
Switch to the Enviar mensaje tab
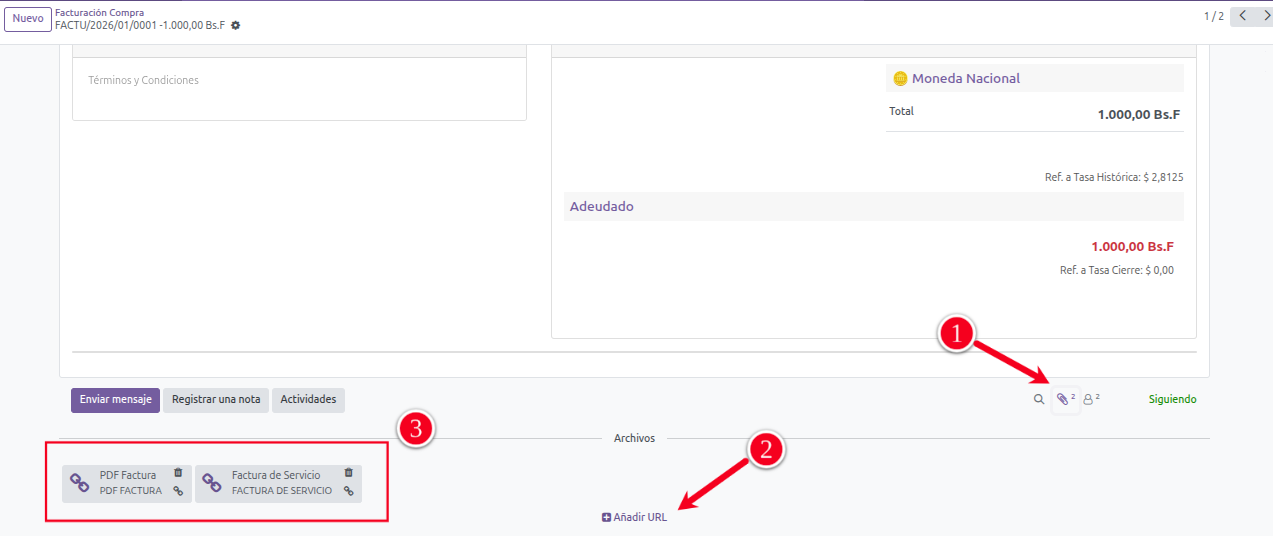pos(115,400)
